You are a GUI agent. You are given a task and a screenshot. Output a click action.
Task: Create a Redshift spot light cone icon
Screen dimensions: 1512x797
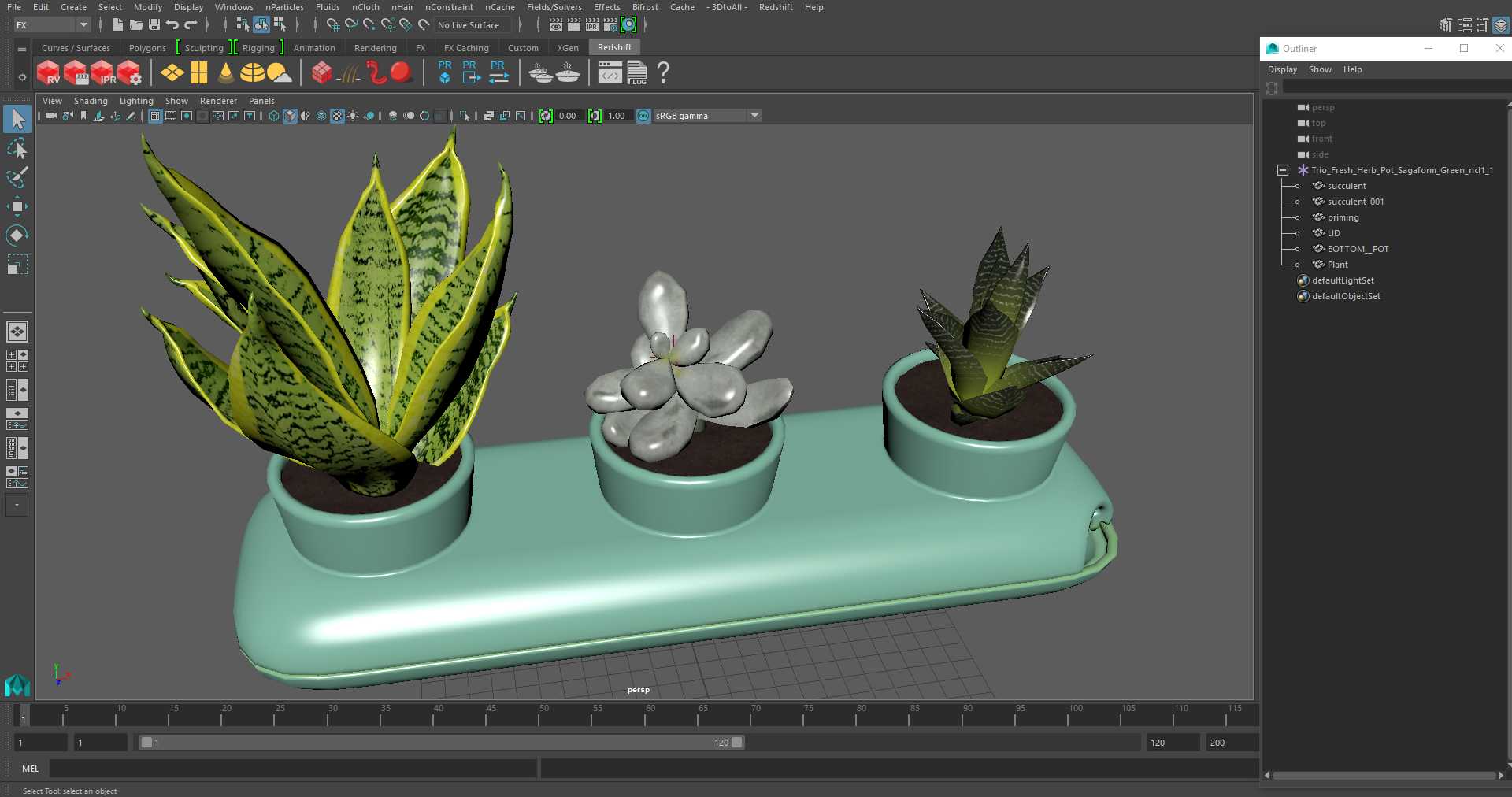coord(226,73)
